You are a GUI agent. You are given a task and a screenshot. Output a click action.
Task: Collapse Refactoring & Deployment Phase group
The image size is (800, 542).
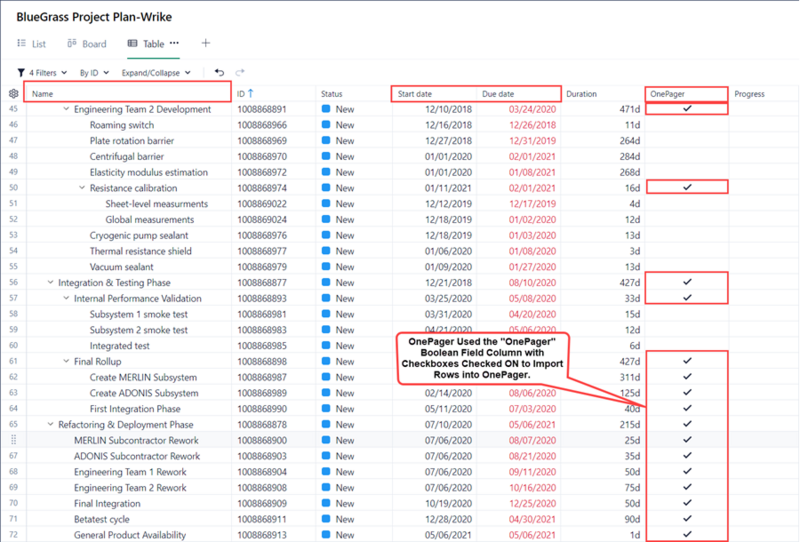coord(50,424)
